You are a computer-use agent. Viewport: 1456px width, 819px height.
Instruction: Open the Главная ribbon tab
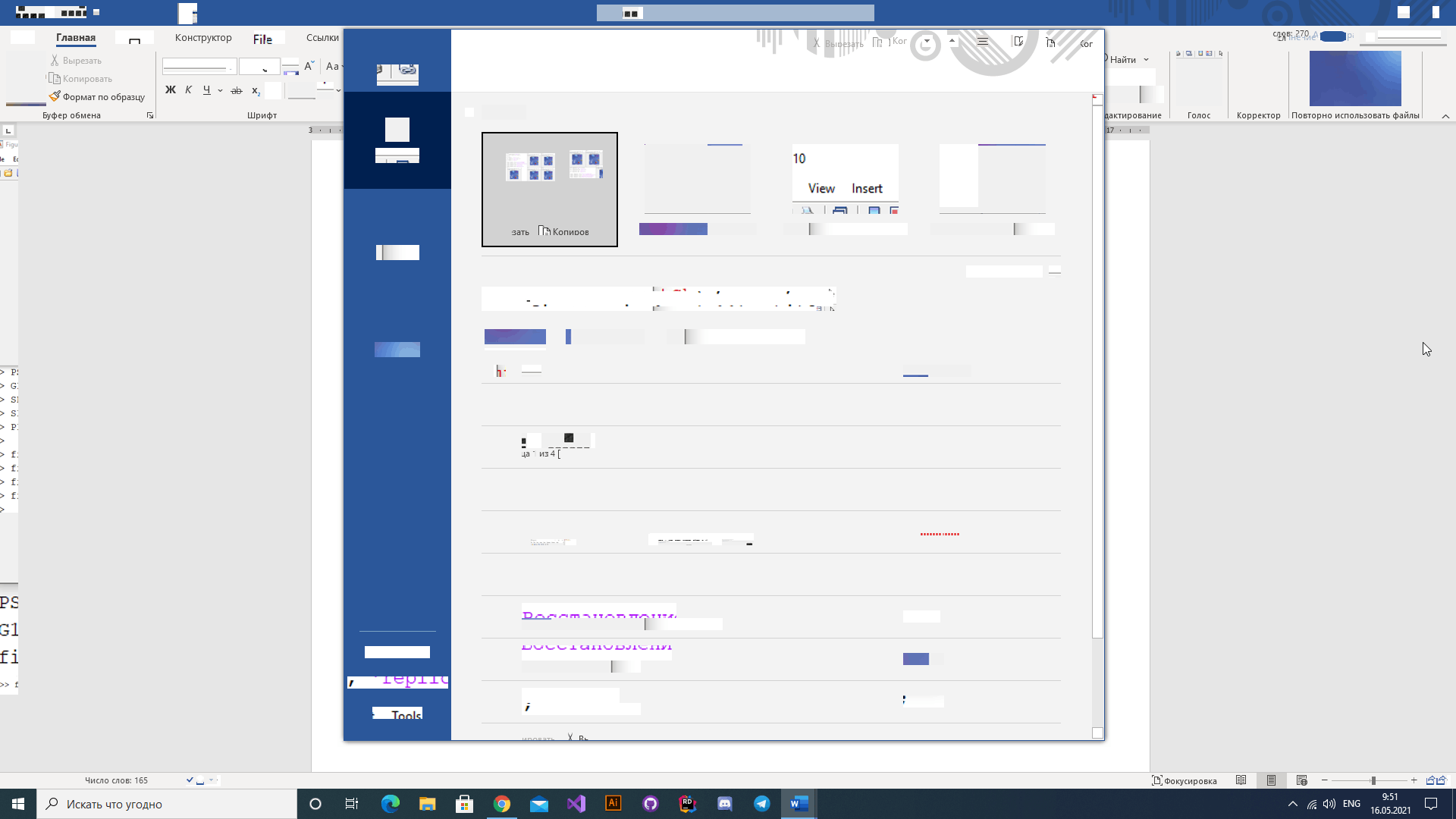click(x=76, y=37)
